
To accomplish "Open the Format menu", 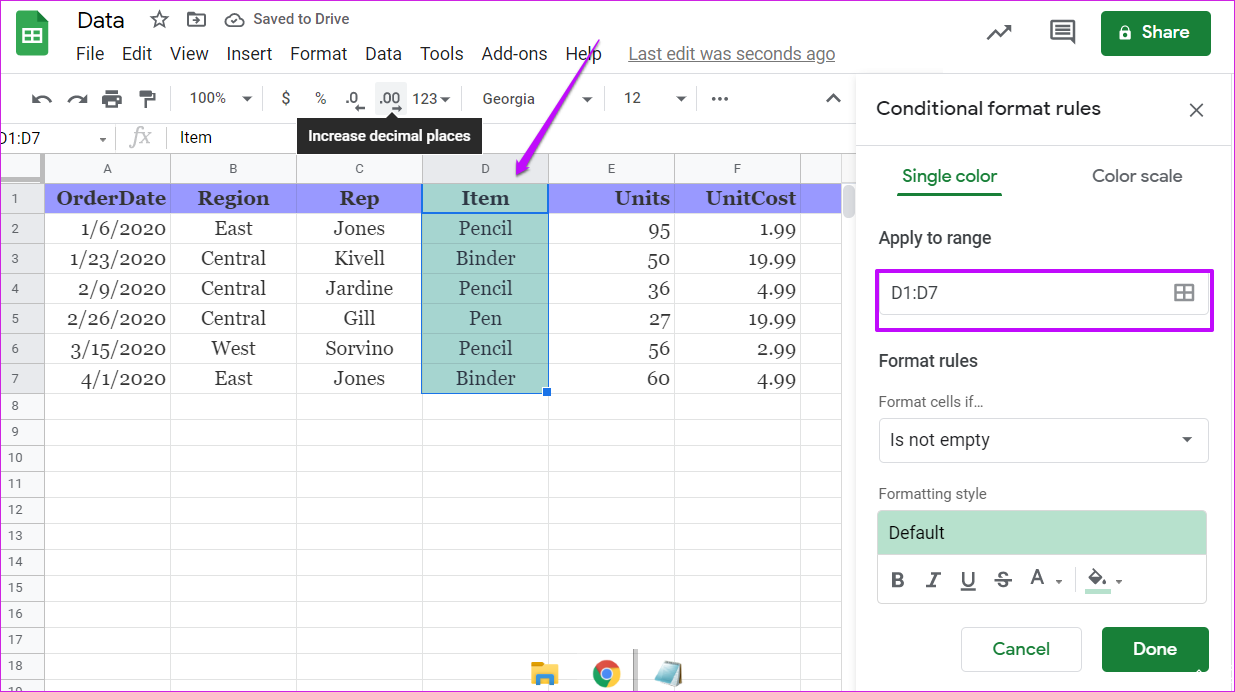I will (318, 54).
